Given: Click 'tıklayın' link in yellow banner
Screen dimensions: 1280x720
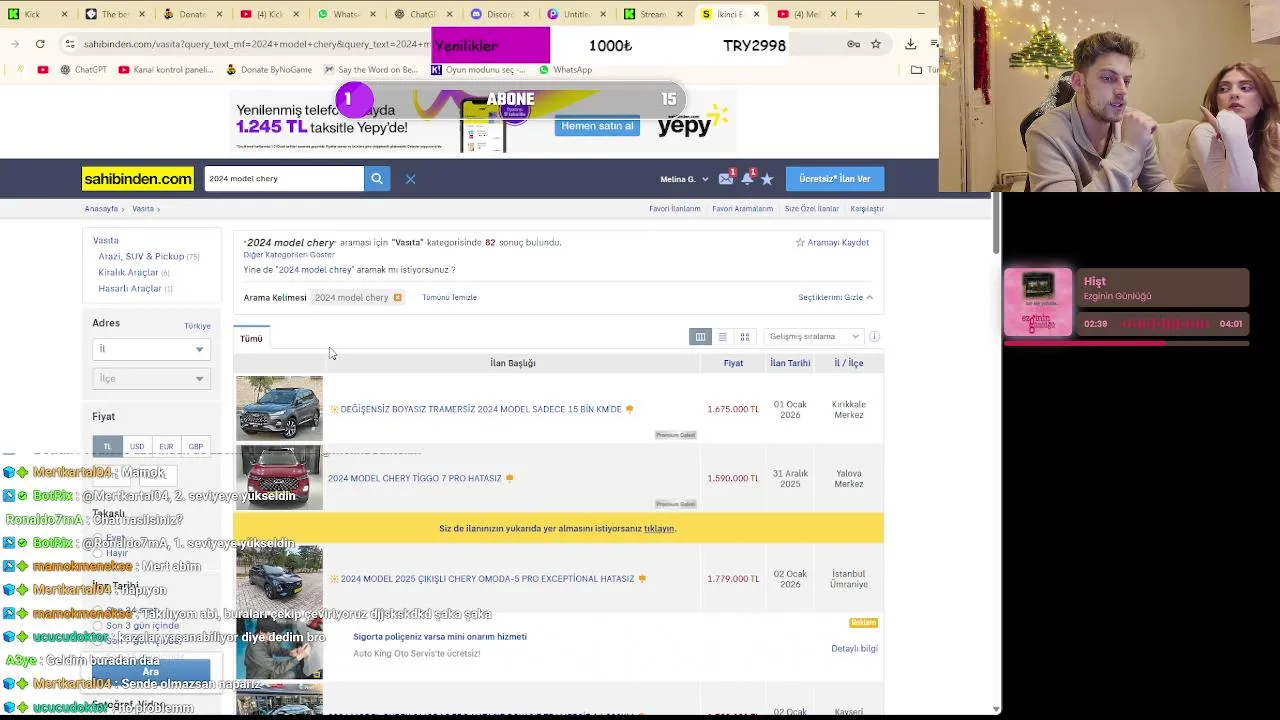Looking at the screenshot, I should 659,529.
